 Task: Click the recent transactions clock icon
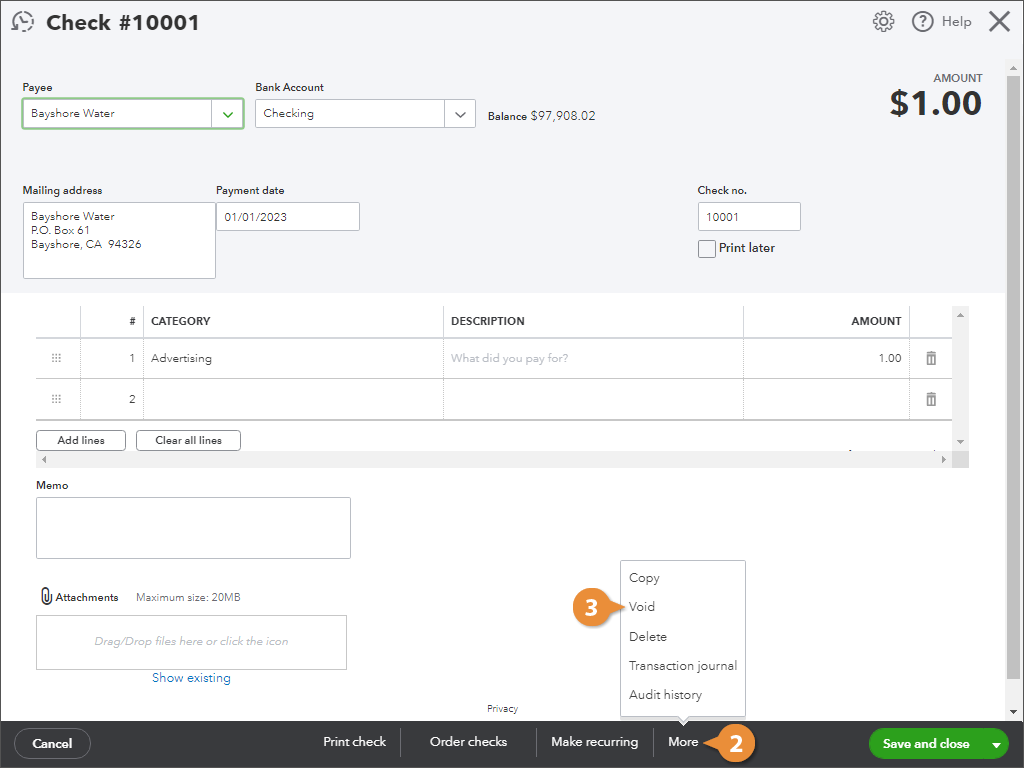coord(22,22)
